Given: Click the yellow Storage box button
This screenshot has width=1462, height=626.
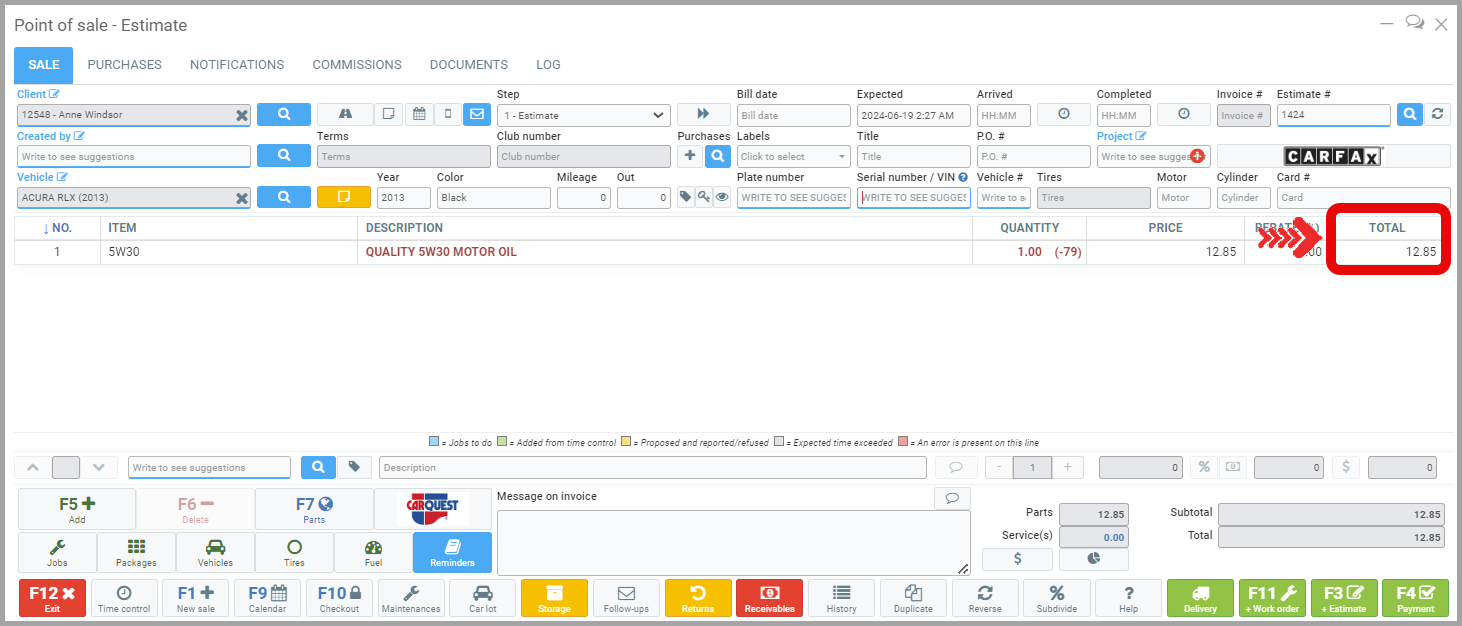Looking at the screenshot, I should coord(554,598).
